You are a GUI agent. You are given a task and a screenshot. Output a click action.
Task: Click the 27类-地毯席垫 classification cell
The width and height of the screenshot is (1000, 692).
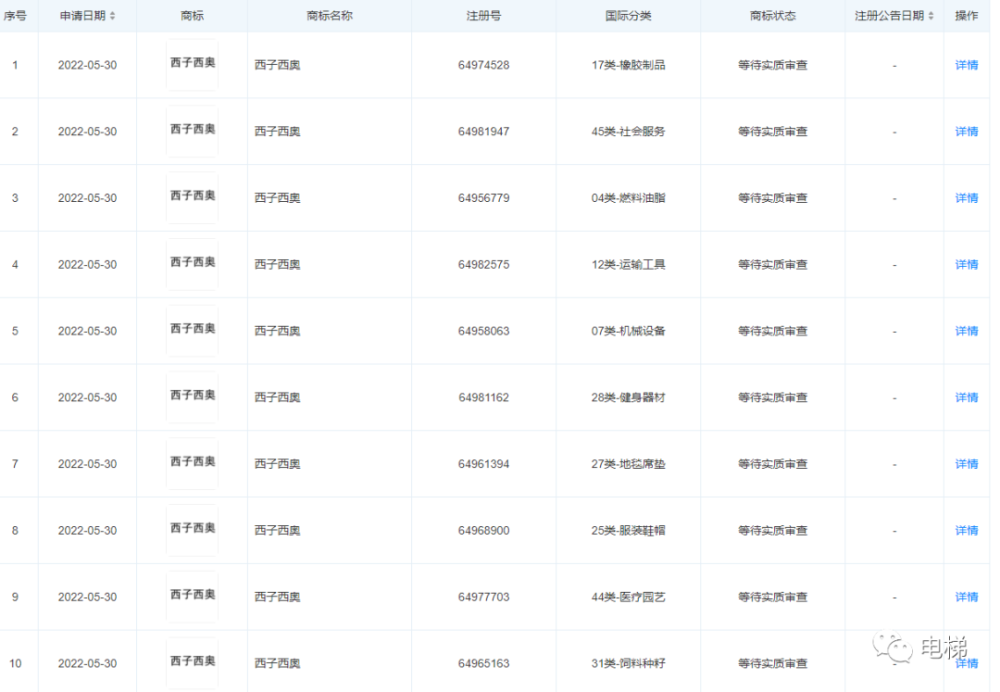628,464
